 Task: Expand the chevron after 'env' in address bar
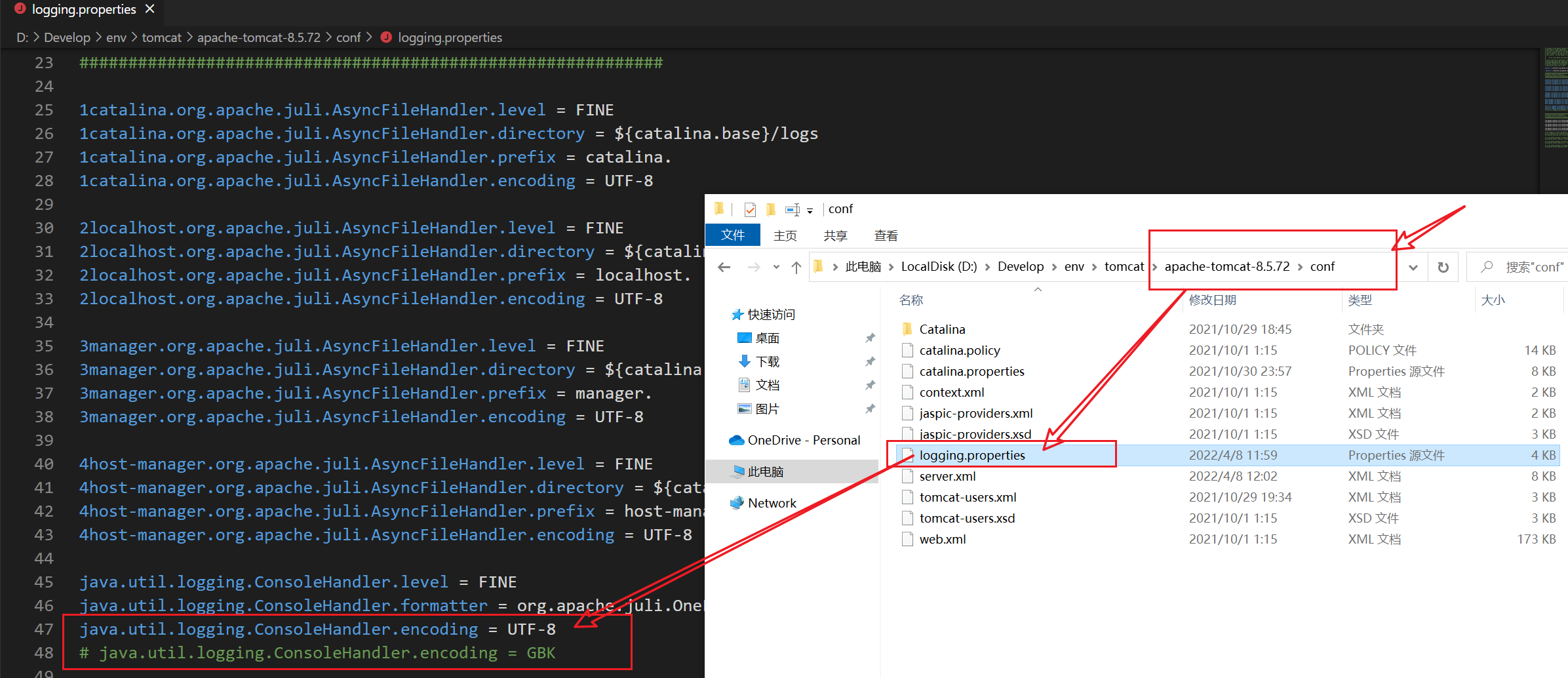click(1094, 267)
